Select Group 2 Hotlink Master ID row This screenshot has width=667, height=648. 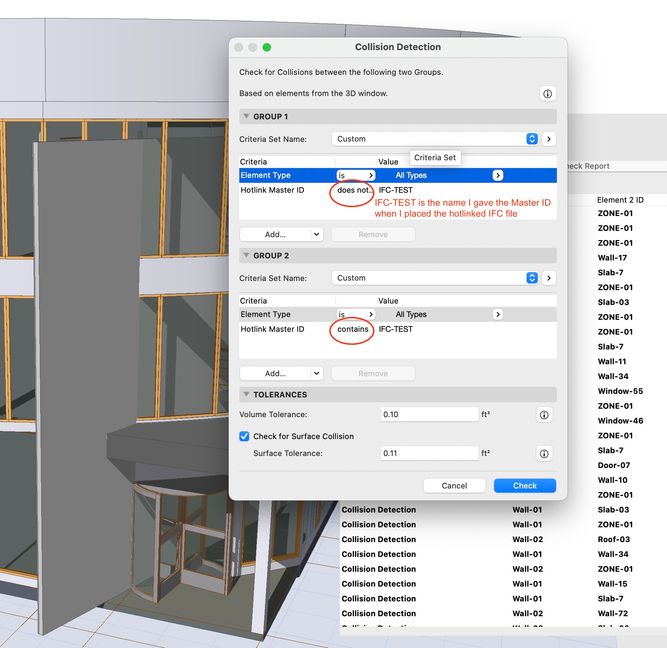point(398,329)
